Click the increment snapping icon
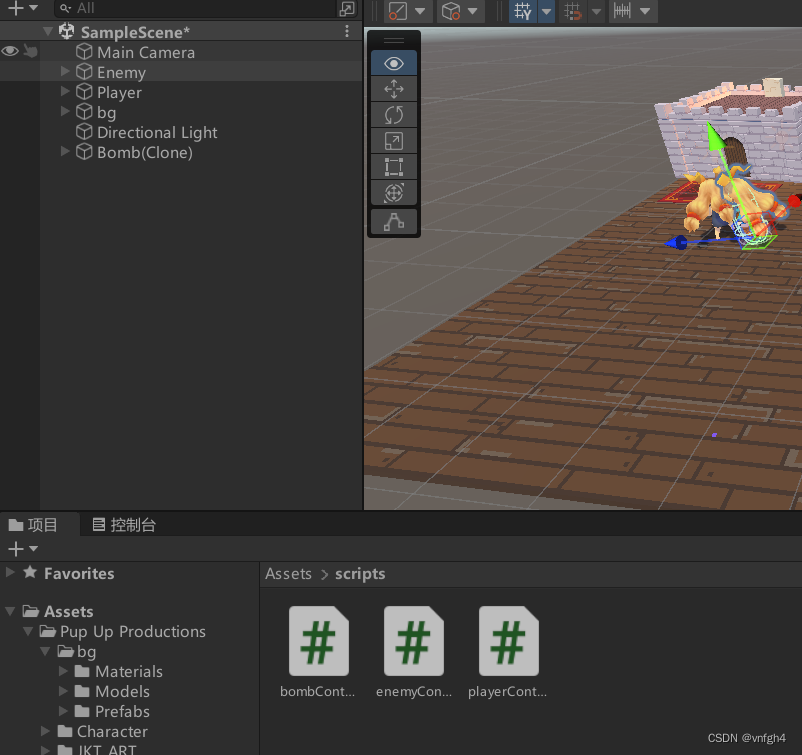 point(622,11)
